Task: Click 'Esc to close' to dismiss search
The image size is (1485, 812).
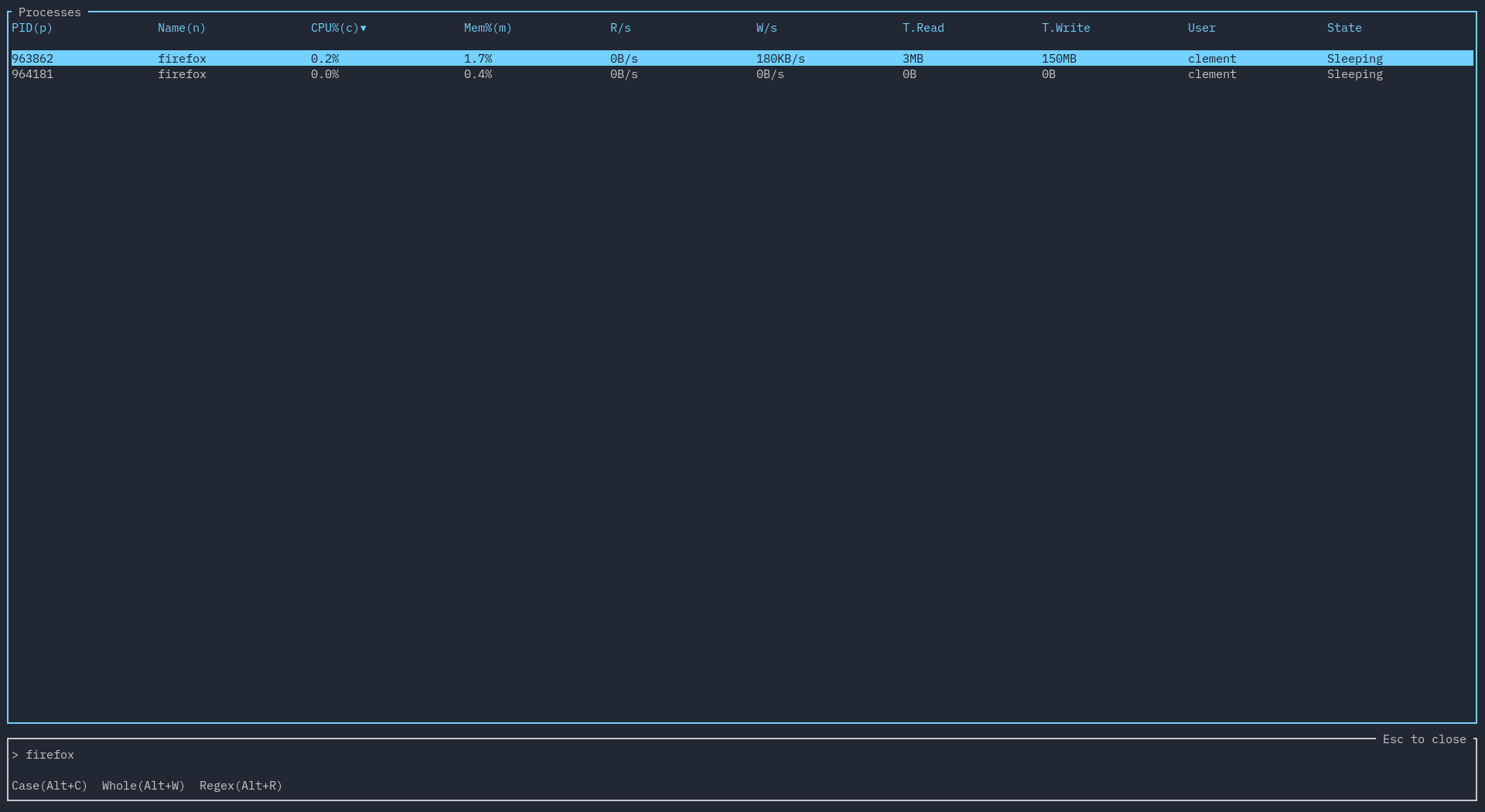Action: coord(1423,739)
